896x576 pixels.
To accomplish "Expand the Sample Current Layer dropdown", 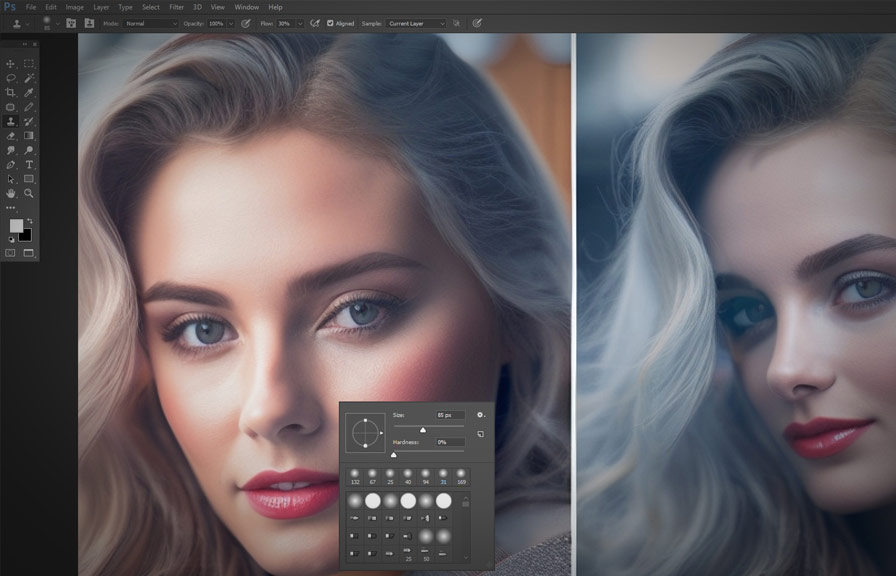I will 416,23.
